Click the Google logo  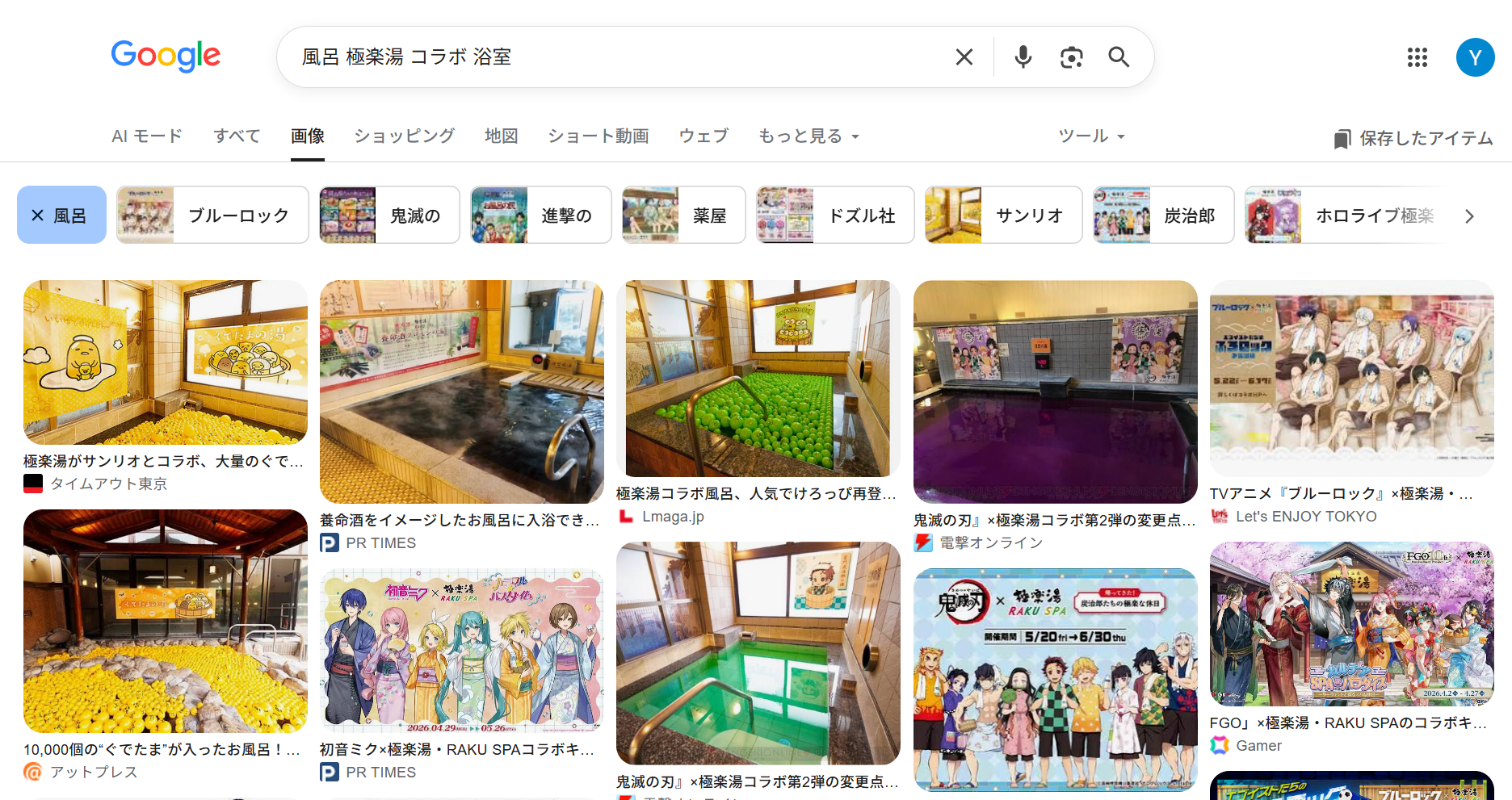pyautogui.click(x=166, y=56)
